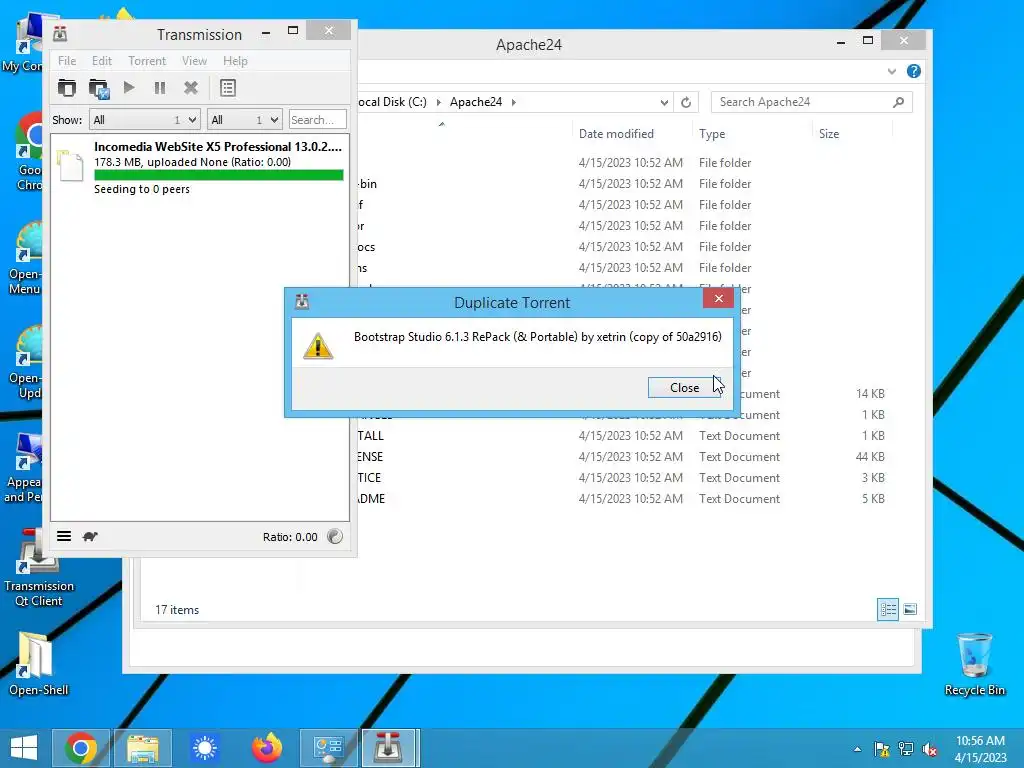Click the open torrent from URL toolbar icon
The width and height of the screenshot is (1024, 768).
coord(99,88)
